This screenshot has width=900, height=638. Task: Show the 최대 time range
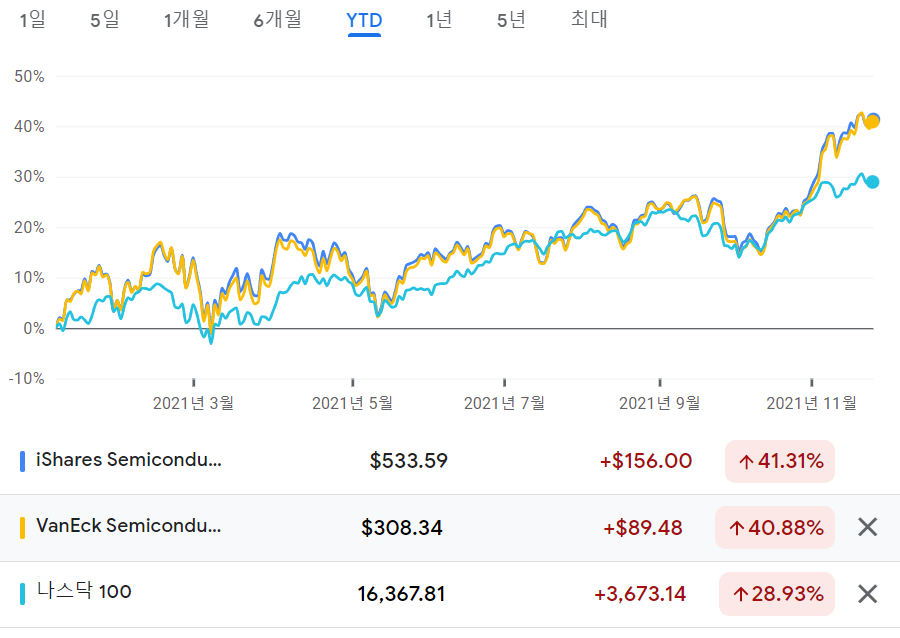[x=589, y=20]
